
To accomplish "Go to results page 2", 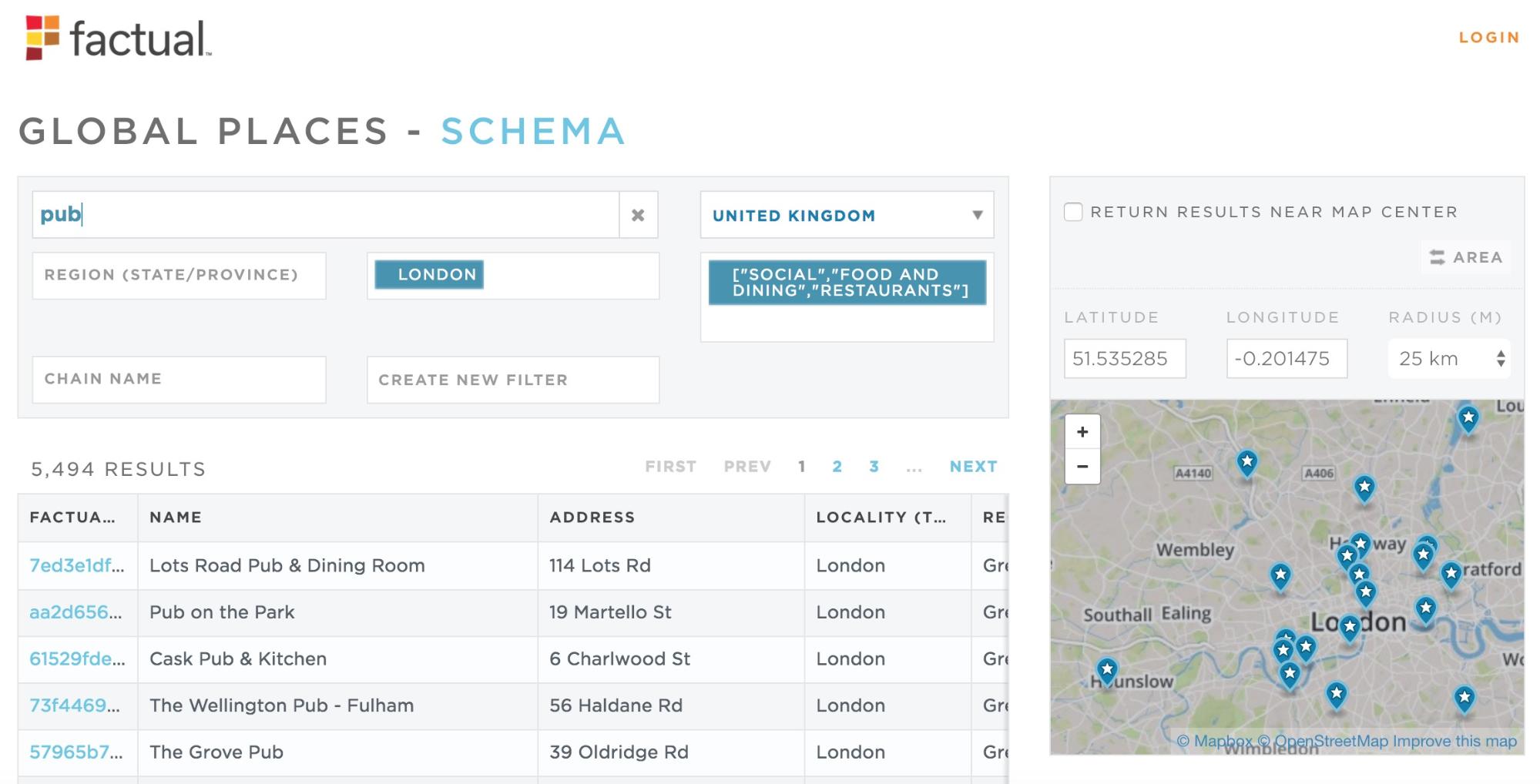I will pos(837,467).
